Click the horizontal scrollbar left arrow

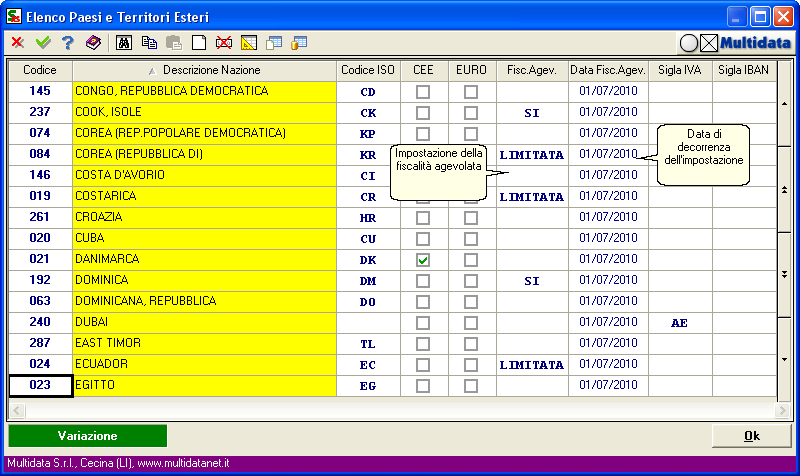tap(17, 410)
